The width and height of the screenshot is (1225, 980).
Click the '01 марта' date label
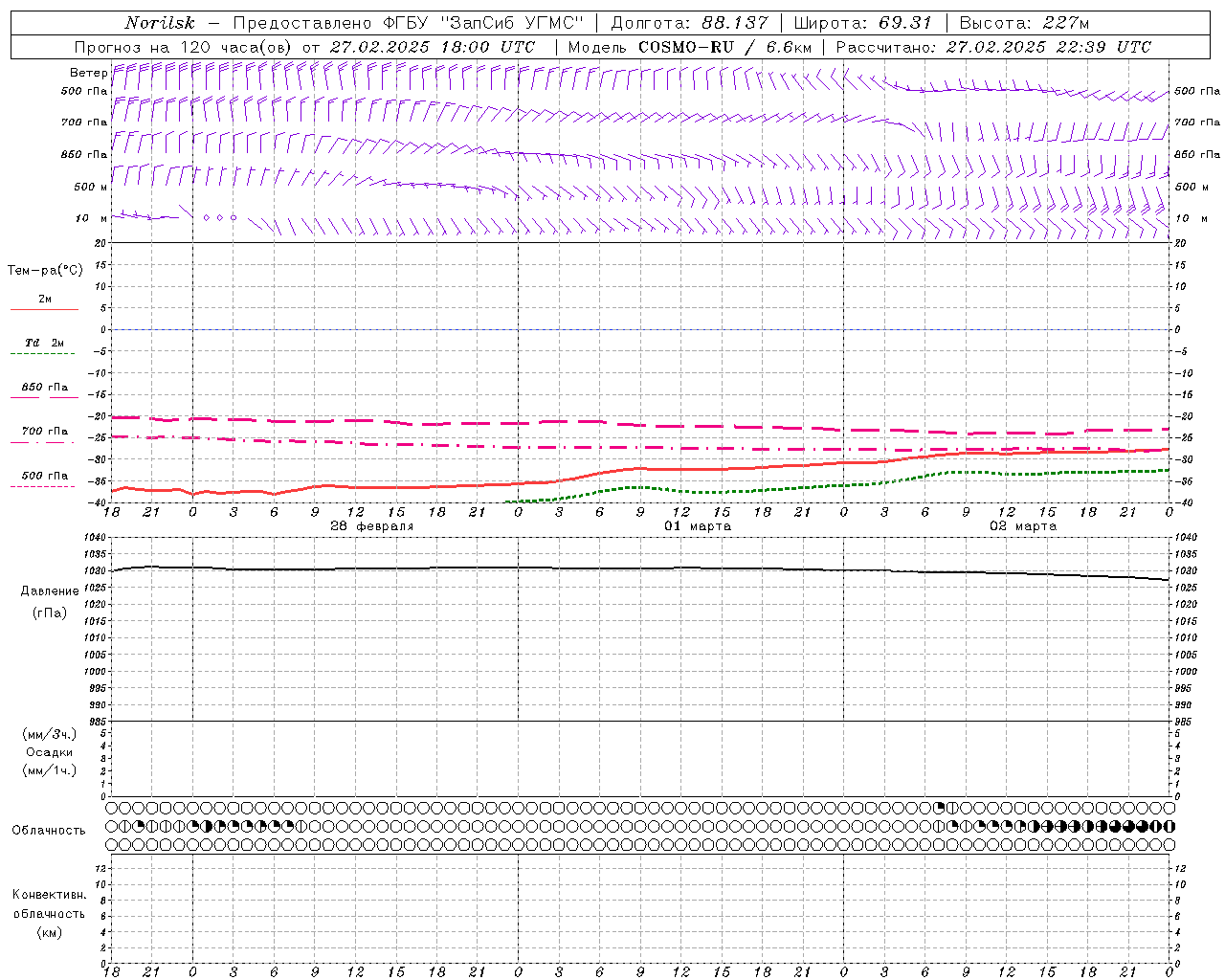tap(698, 526)
